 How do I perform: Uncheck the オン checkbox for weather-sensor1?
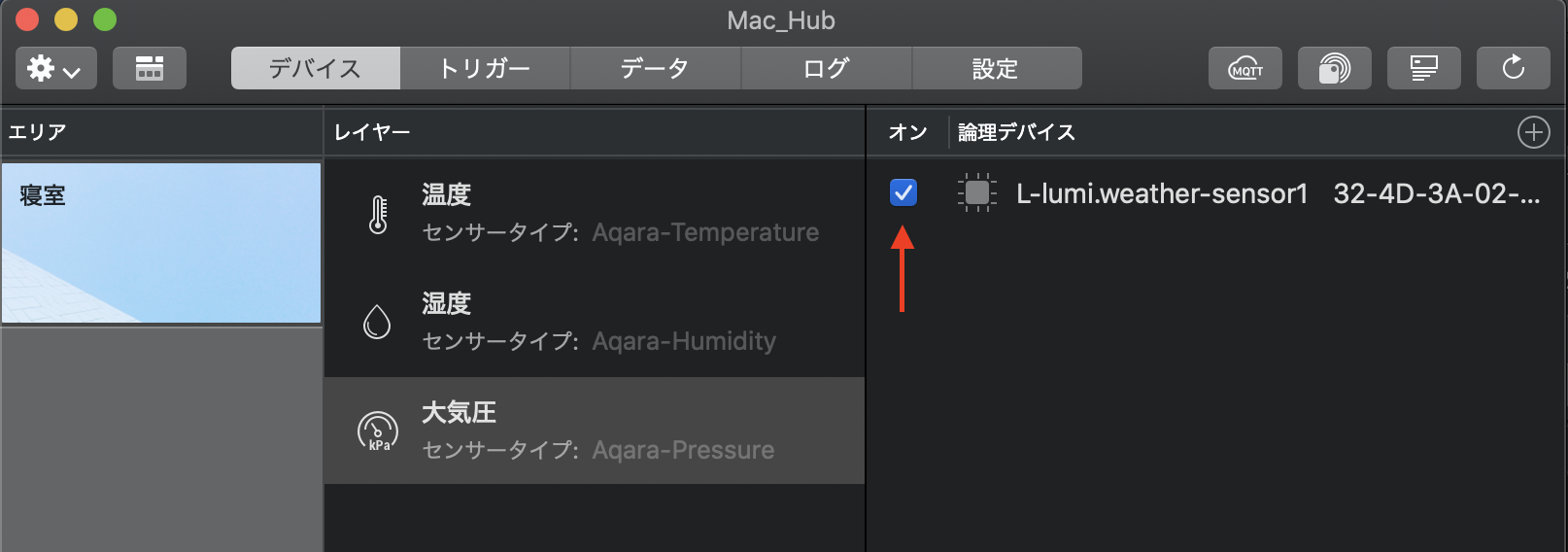(x=903, y=192)
